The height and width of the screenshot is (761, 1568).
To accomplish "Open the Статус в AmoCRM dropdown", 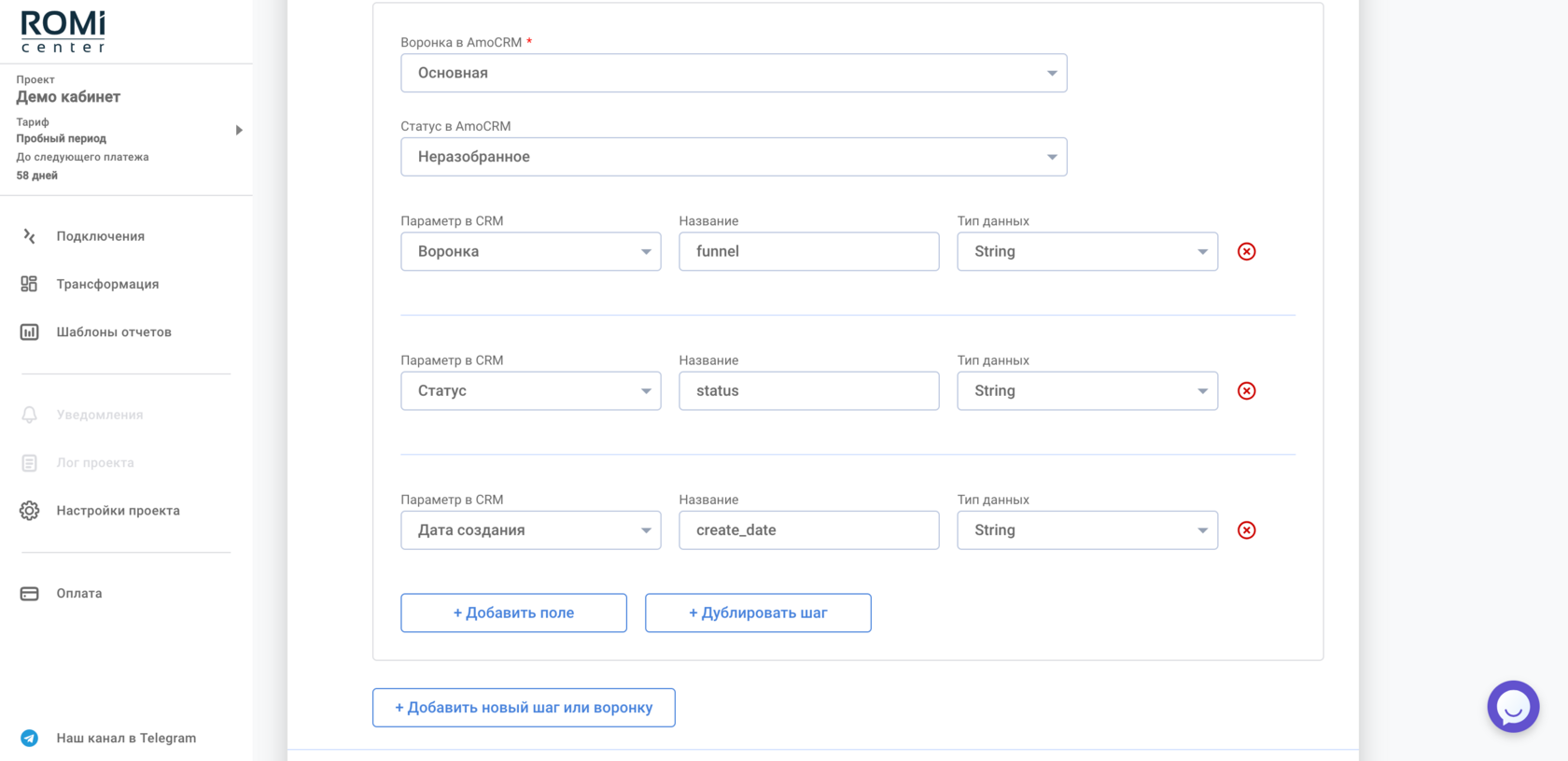I will tap(734, 157).
